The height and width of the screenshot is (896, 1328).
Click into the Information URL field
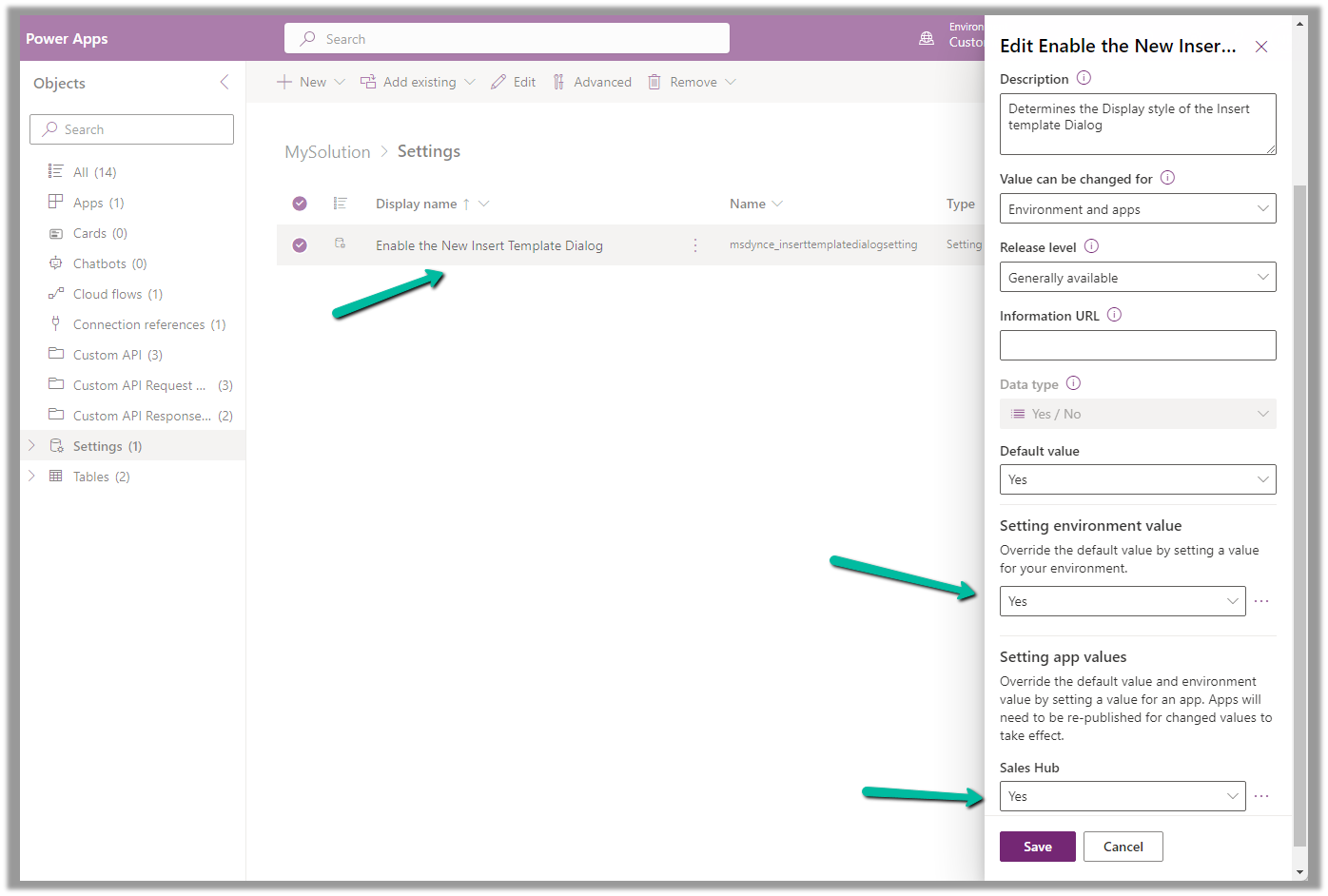tap(1137, 345)
